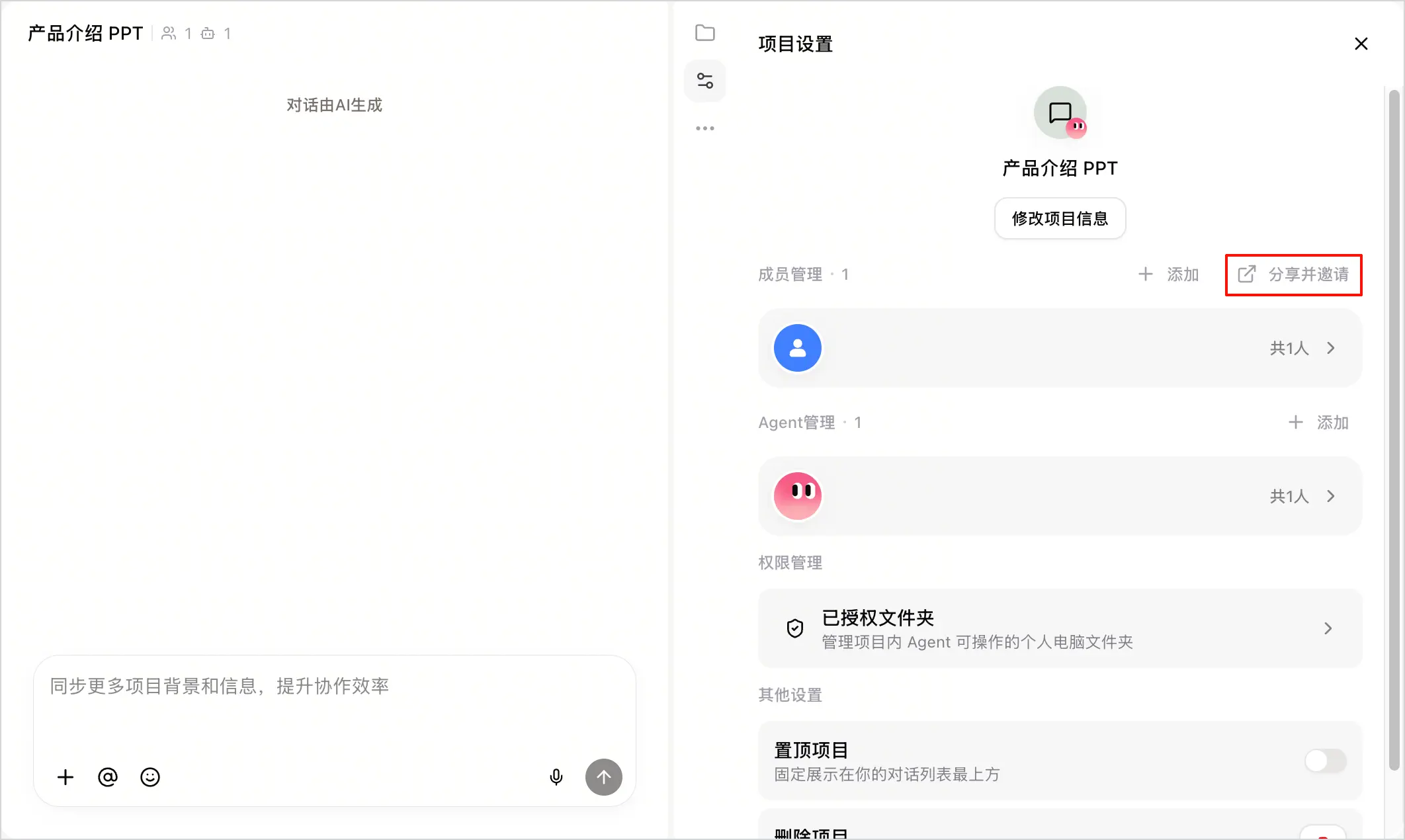The height and width of the screenshot is (840, 1405).
Task: Add a member via 成员管理 添加
Action: coord(1169,274)
